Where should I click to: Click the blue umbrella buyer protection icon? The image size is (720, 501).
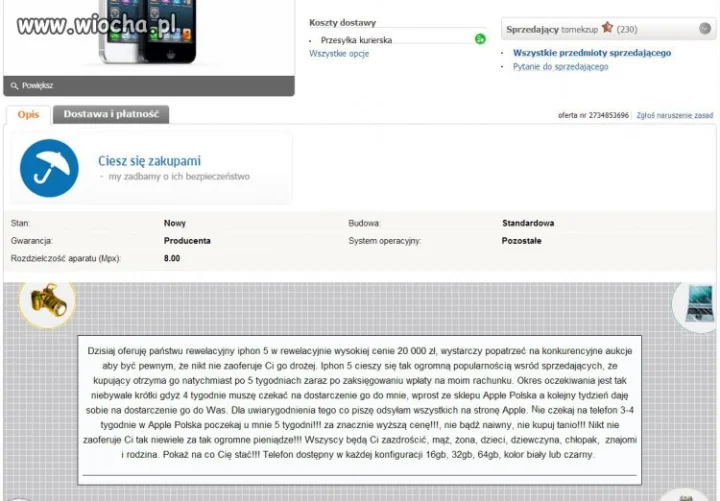[x=49, y=168]
